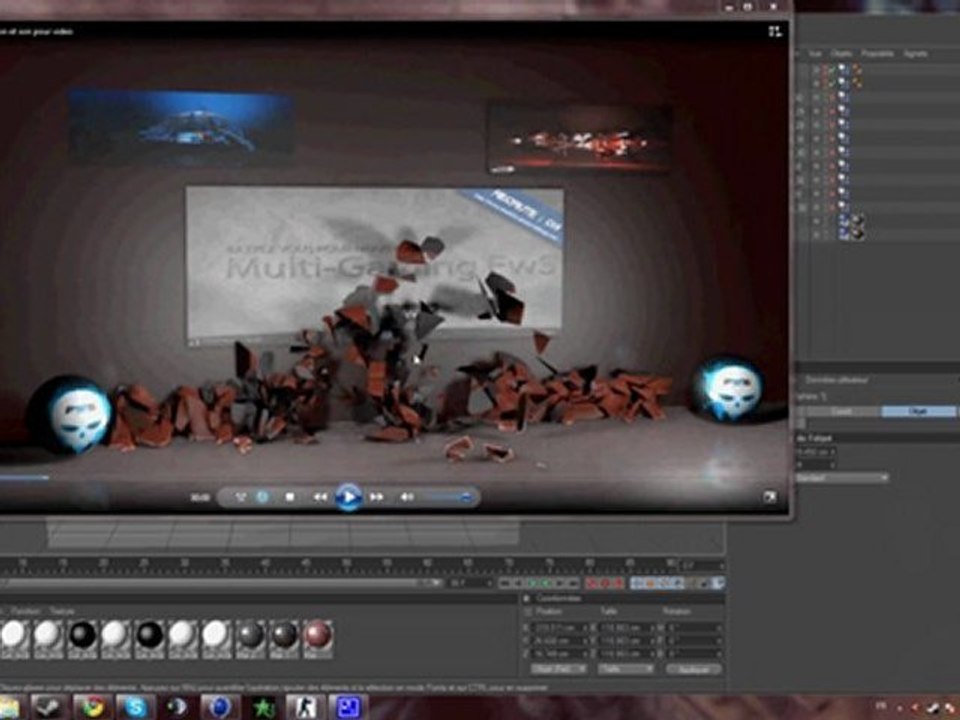960x720 pixels.
Task: Switch to the Coord. attribute tab
Action: click(x=842, y=411)
